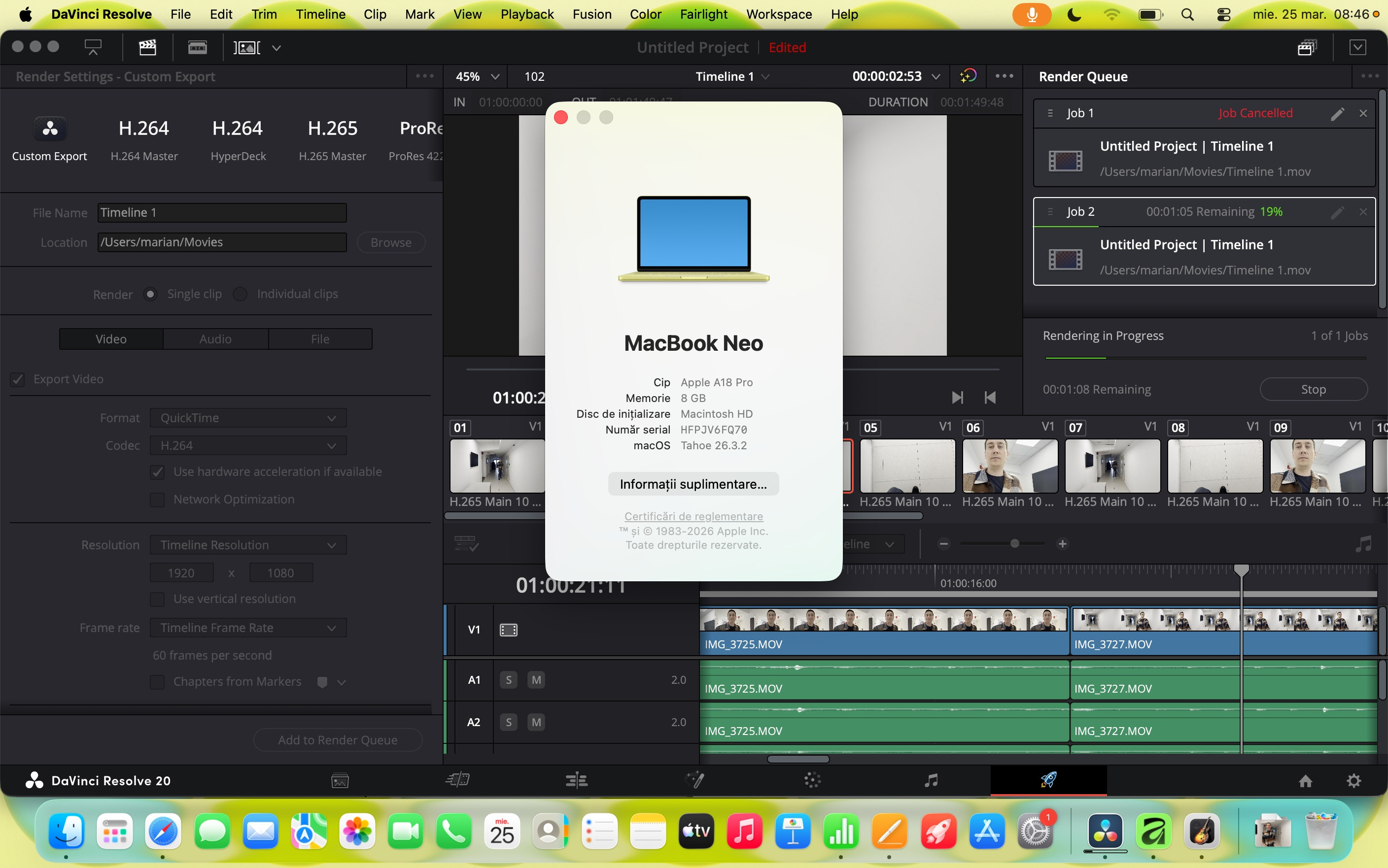Switch to the Audio settings tab
The height and width of the screenshot is (868, 1388).
[215, 339]
